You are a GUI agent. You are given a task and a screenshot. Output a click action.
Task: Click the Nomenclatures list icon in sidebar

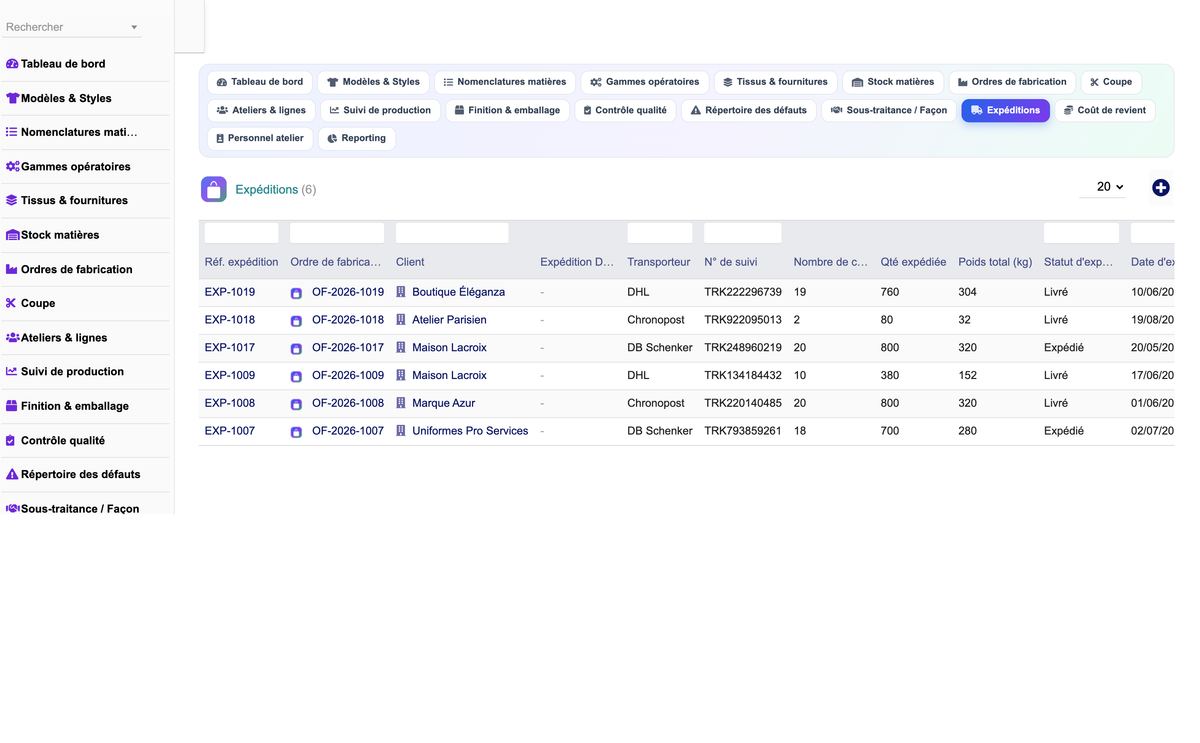(x=12, y=132)
